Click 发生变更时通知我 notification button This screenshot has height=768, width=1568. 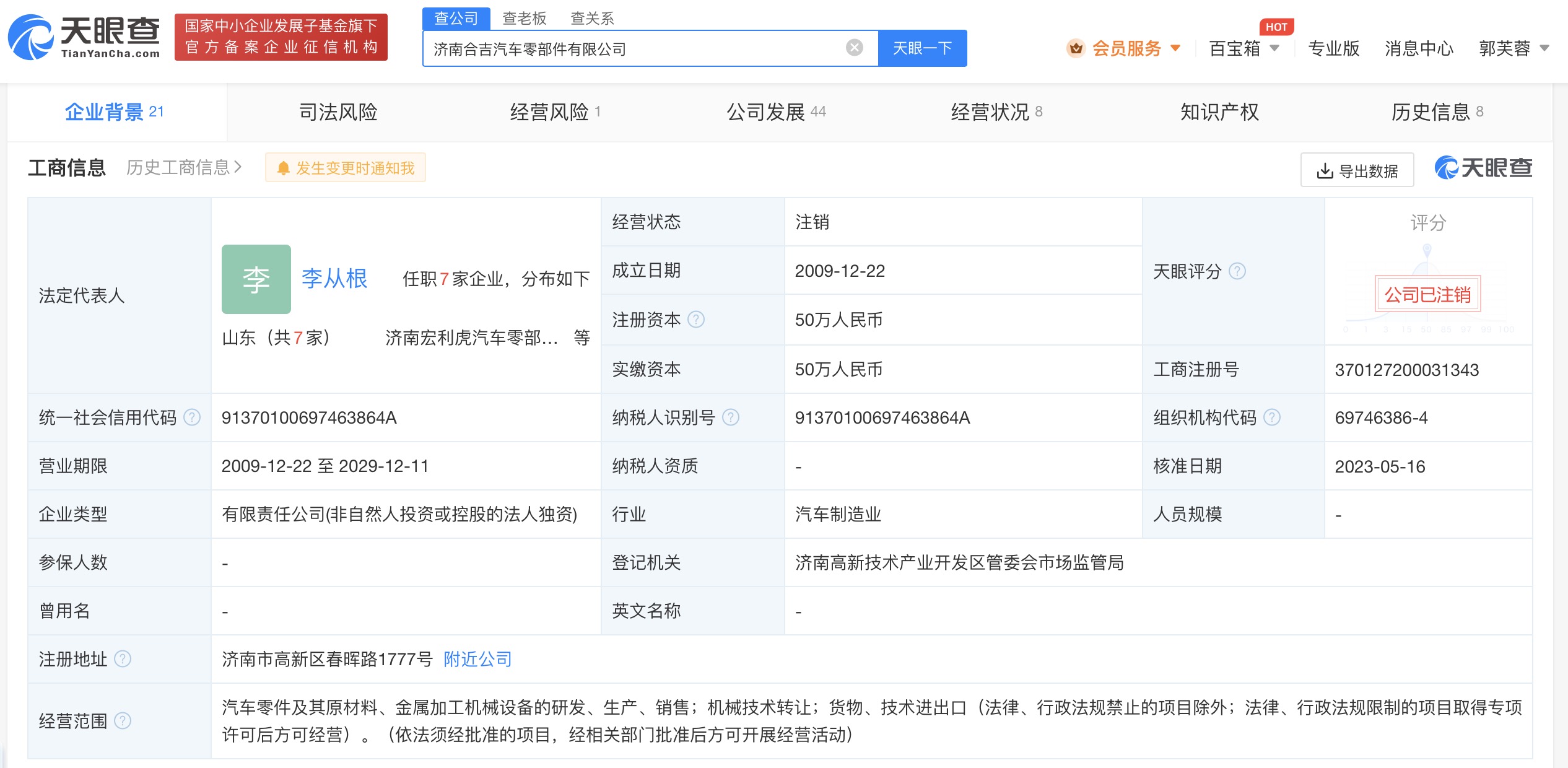346,168
